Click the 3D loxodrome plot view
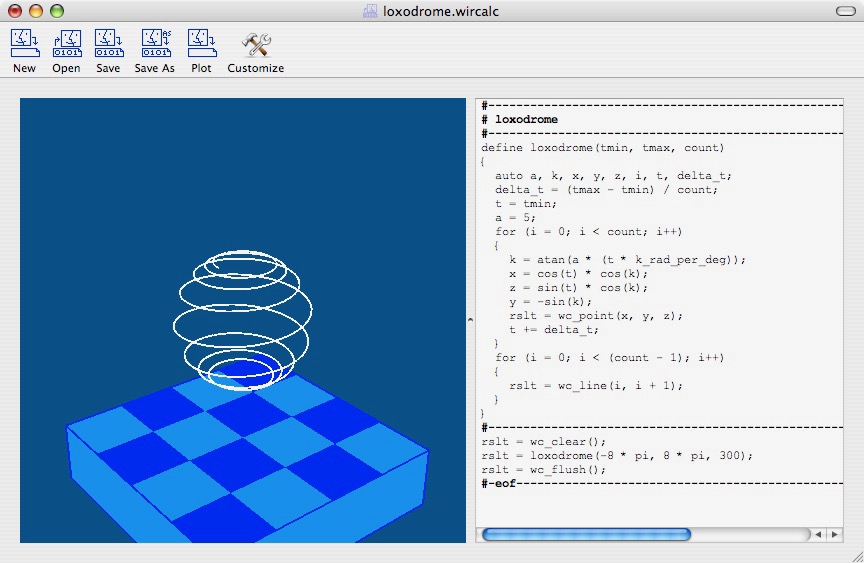 click(242, 320)
